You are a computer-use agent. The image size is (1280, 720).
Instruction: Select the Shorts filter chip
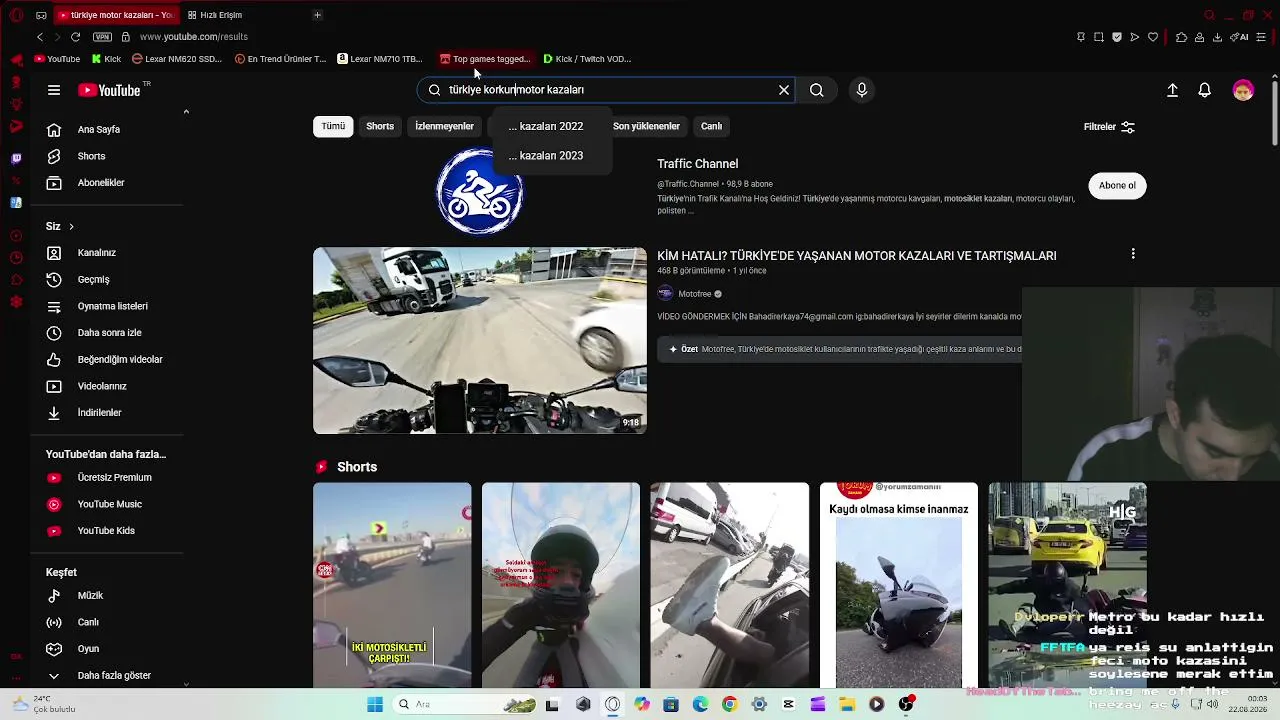pyautogui.click(x=380, y=126)
